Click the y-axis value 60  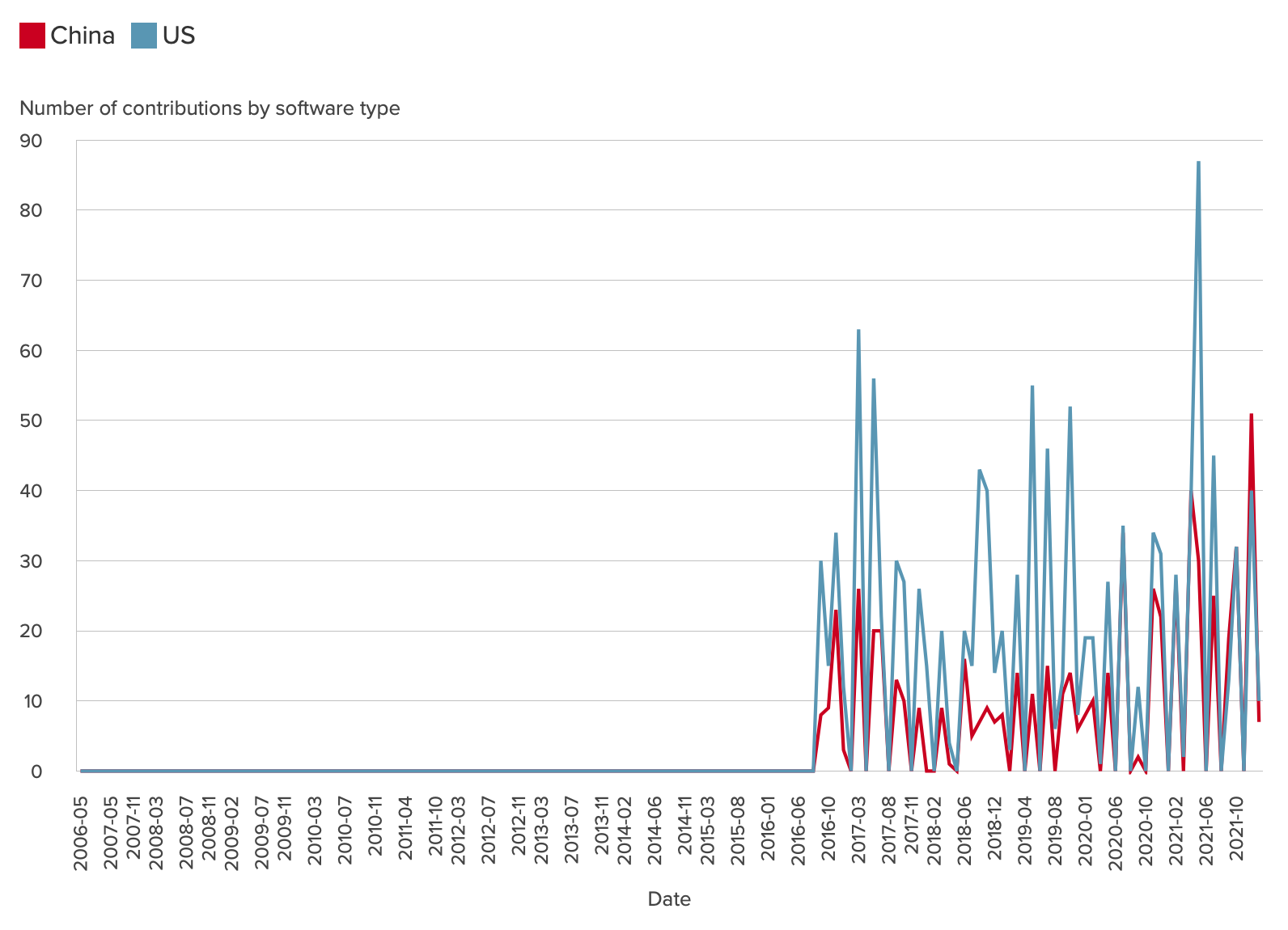32,351
